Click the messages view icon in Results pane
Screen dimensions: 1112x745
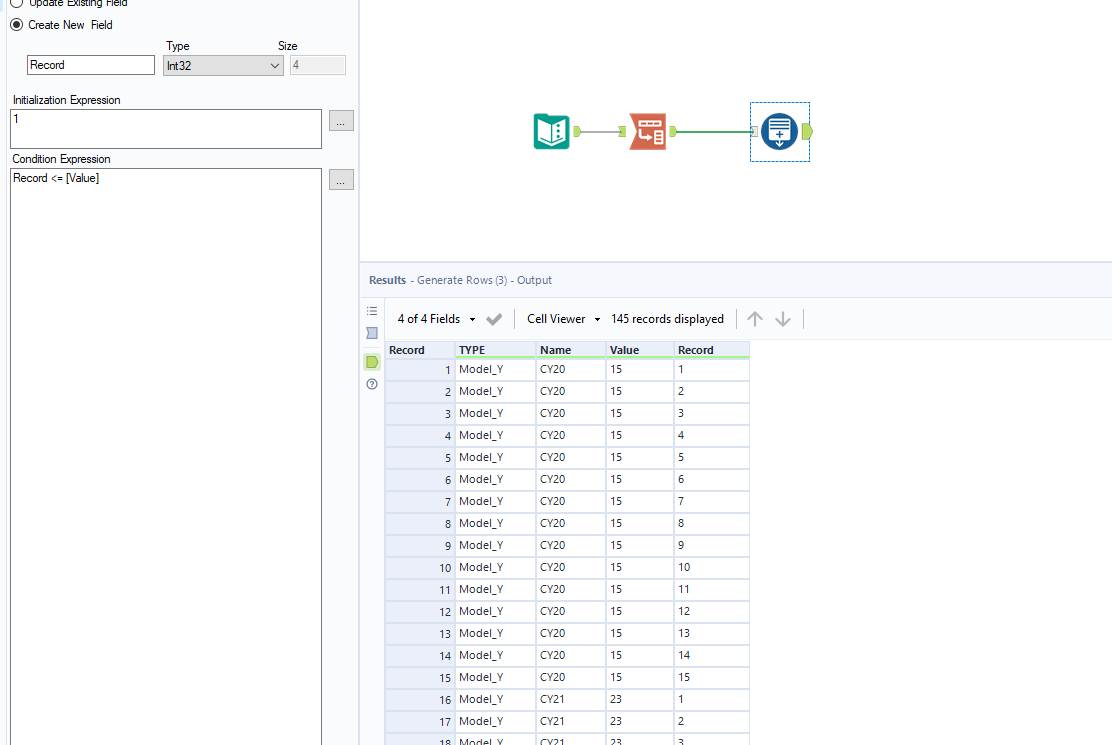pos(371,311)
